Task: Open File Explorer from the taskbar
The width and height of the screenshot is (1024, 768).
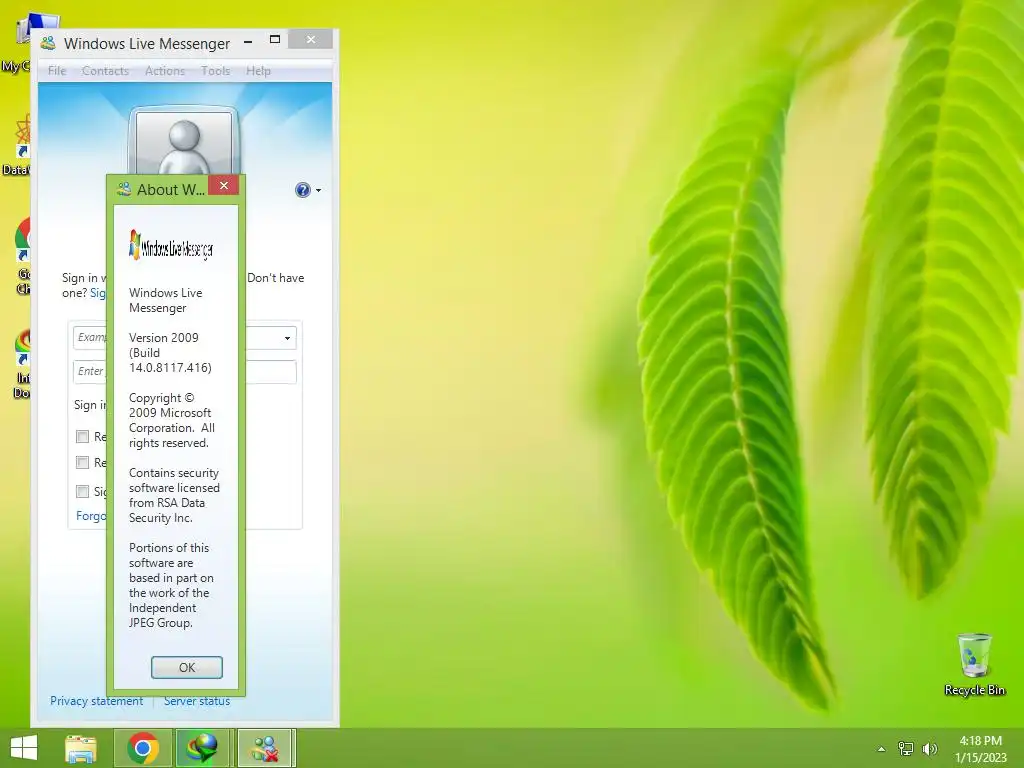Action: (x=81, y=748)
